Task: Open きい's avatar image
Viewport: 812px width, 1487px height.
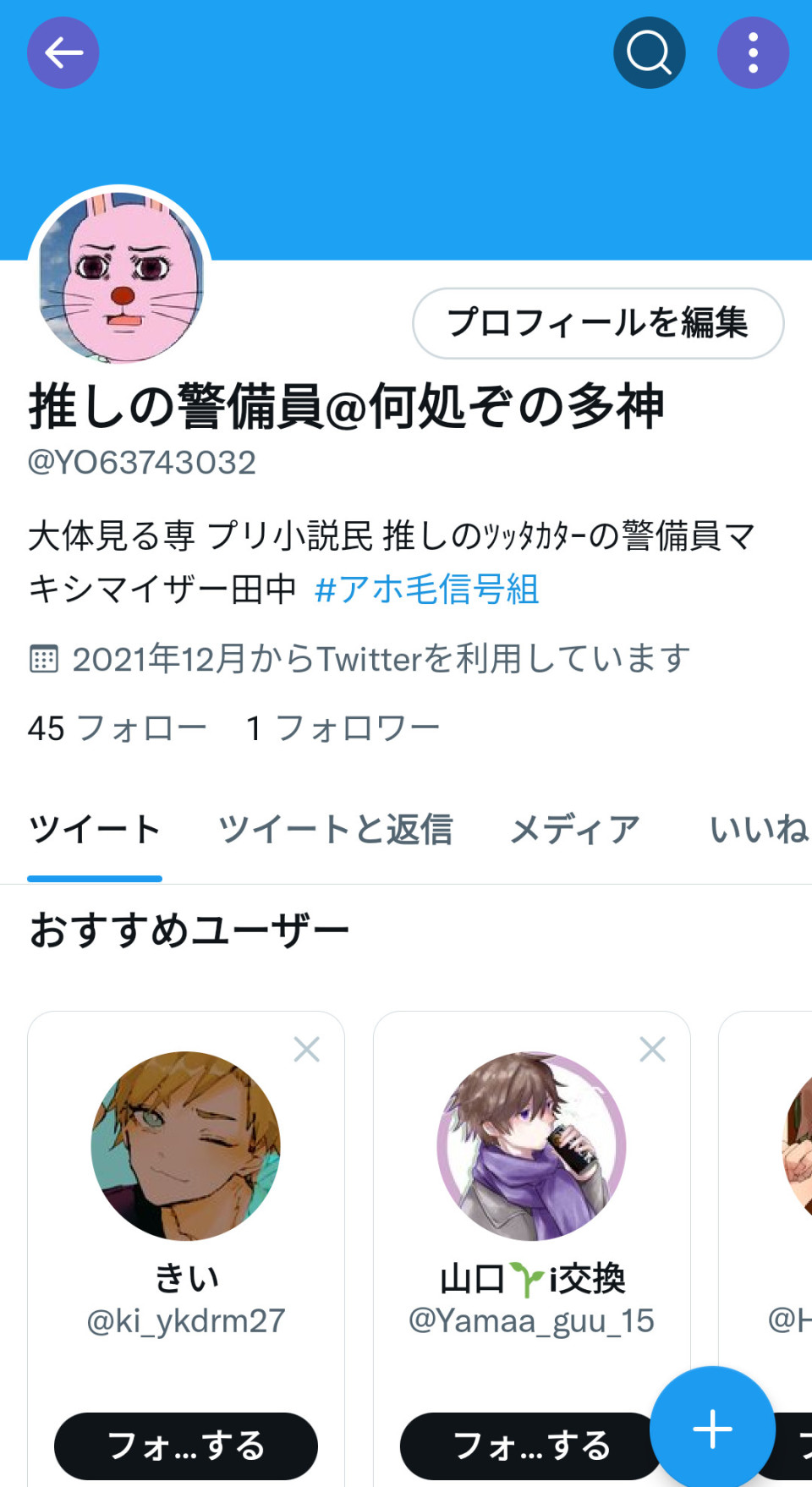Action: pos(186,1146)
